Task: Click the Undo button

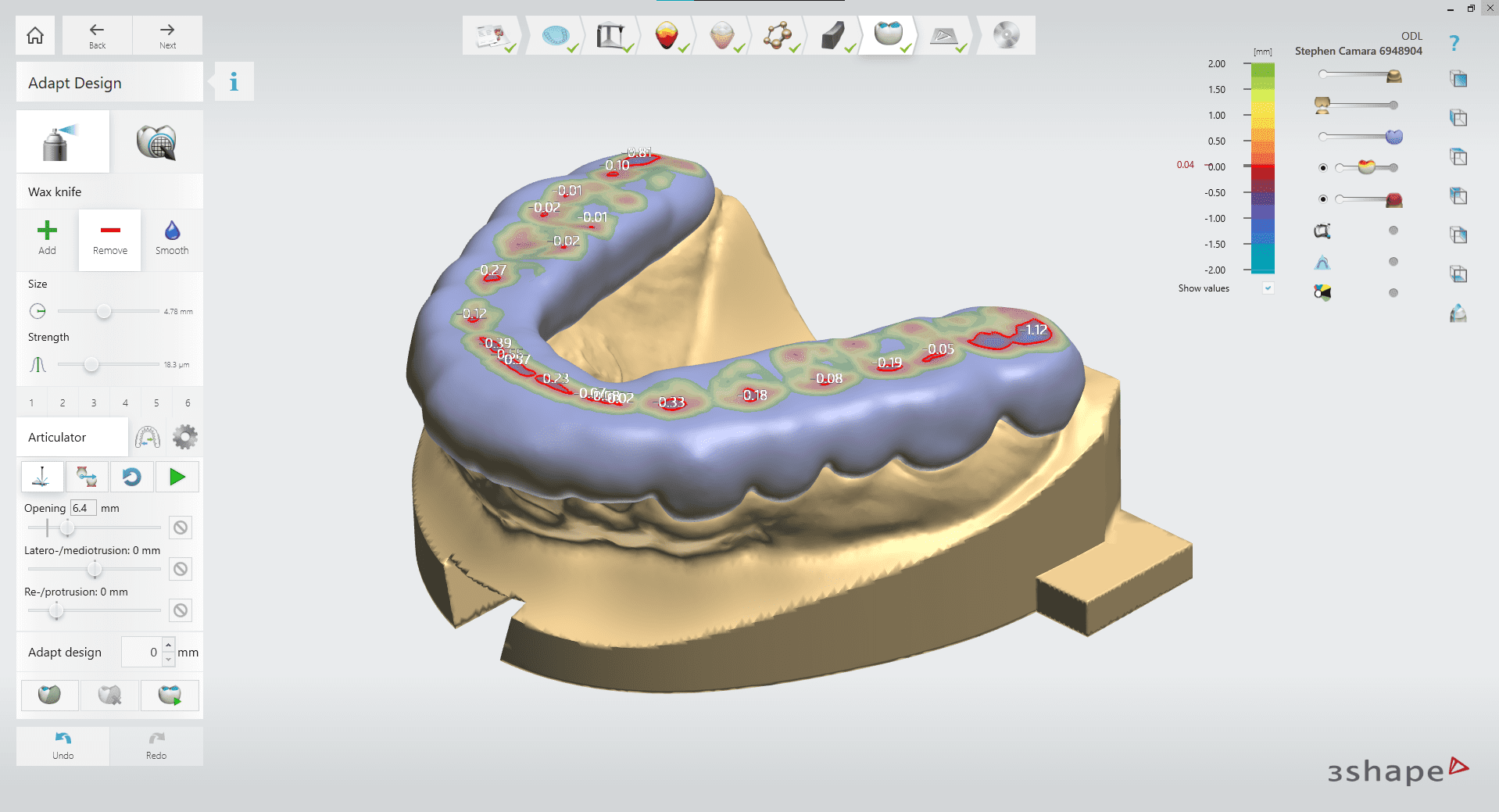Action: pos(63,745)
